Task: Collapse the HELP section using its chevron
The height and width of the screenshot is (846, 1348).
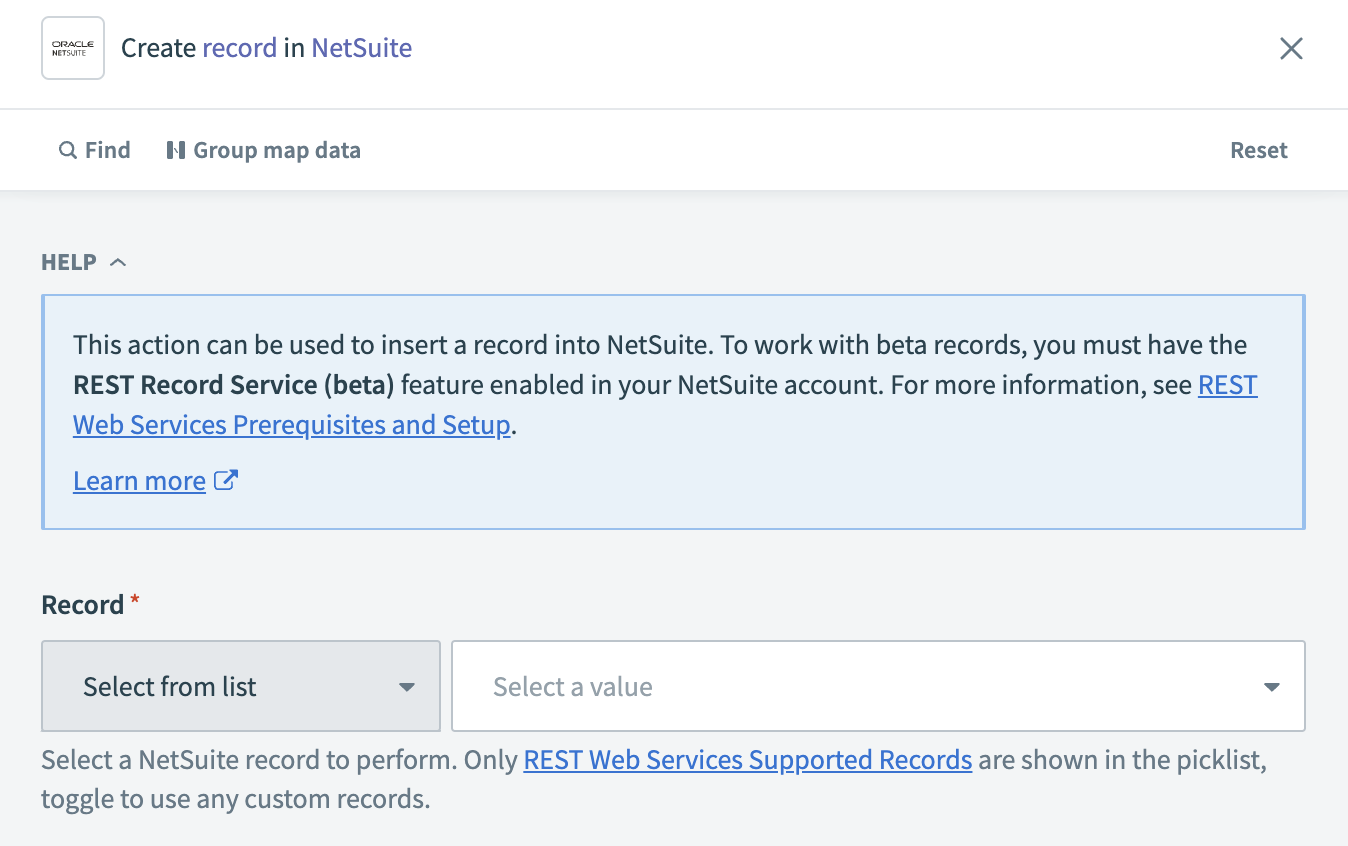Action: point(117,261)
